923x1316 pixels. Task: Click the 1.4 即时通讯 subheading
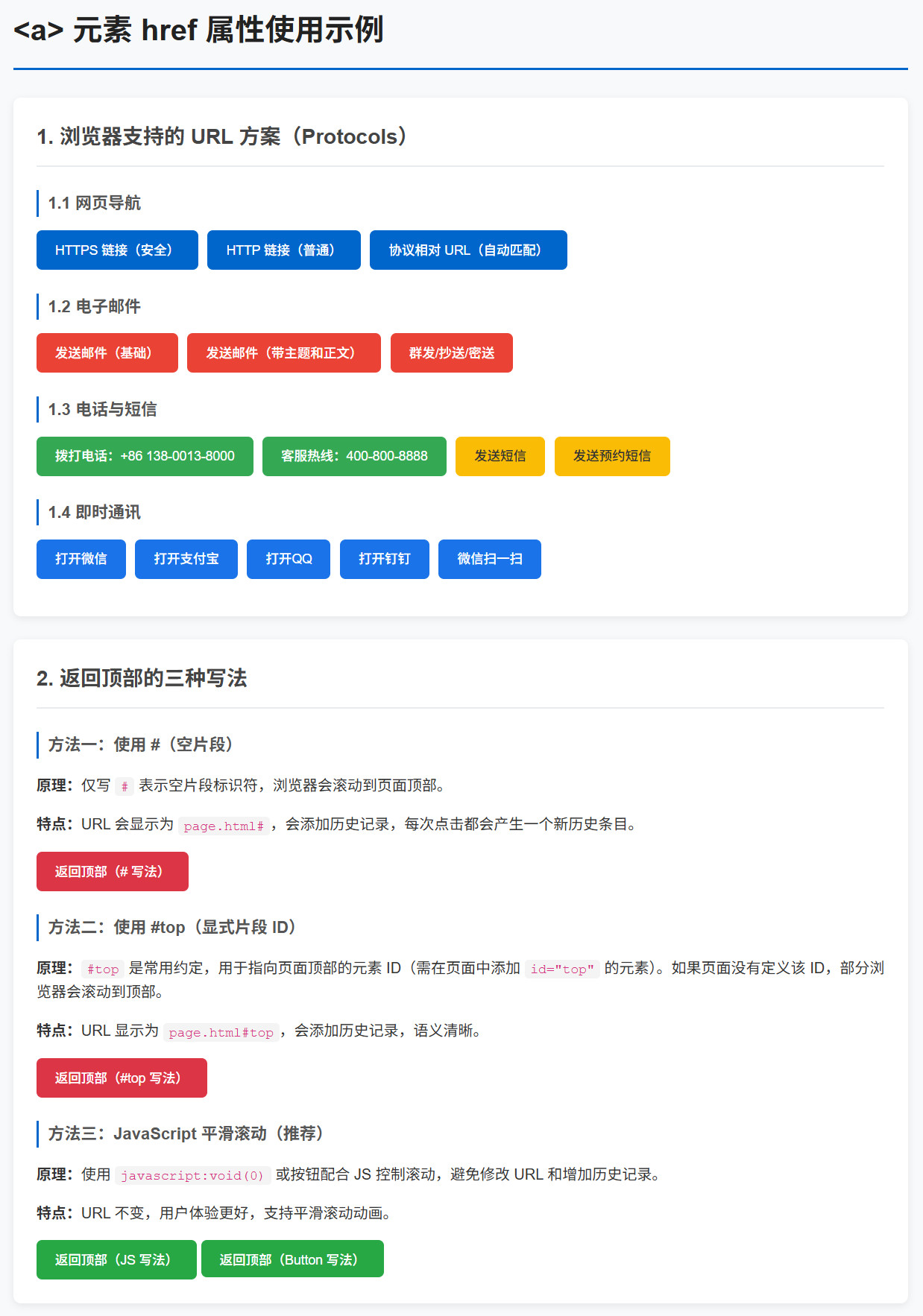[x=95, y=512]
